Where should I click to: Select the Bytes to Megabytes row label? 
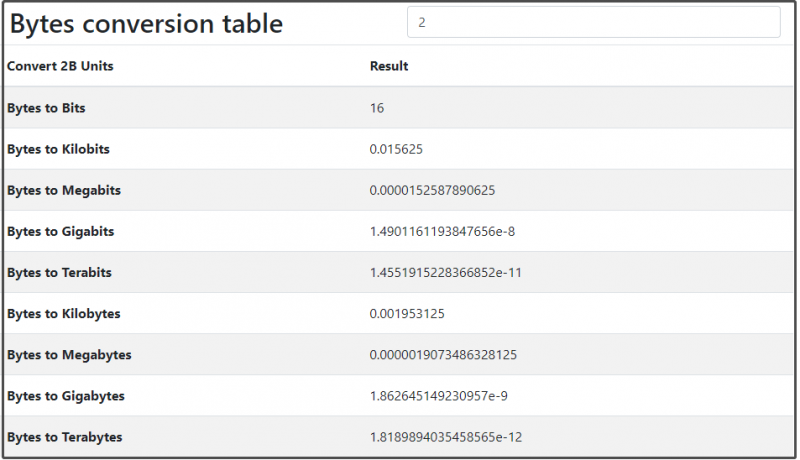pos(69,355)
